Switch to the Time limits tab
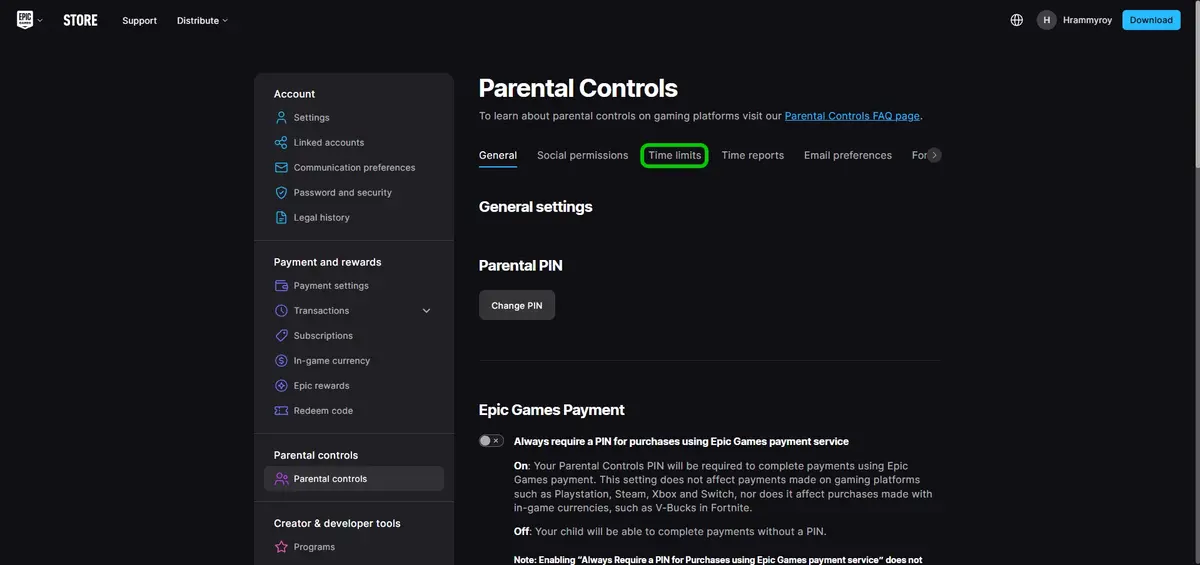1200x565 pixels. click(675, 156)
